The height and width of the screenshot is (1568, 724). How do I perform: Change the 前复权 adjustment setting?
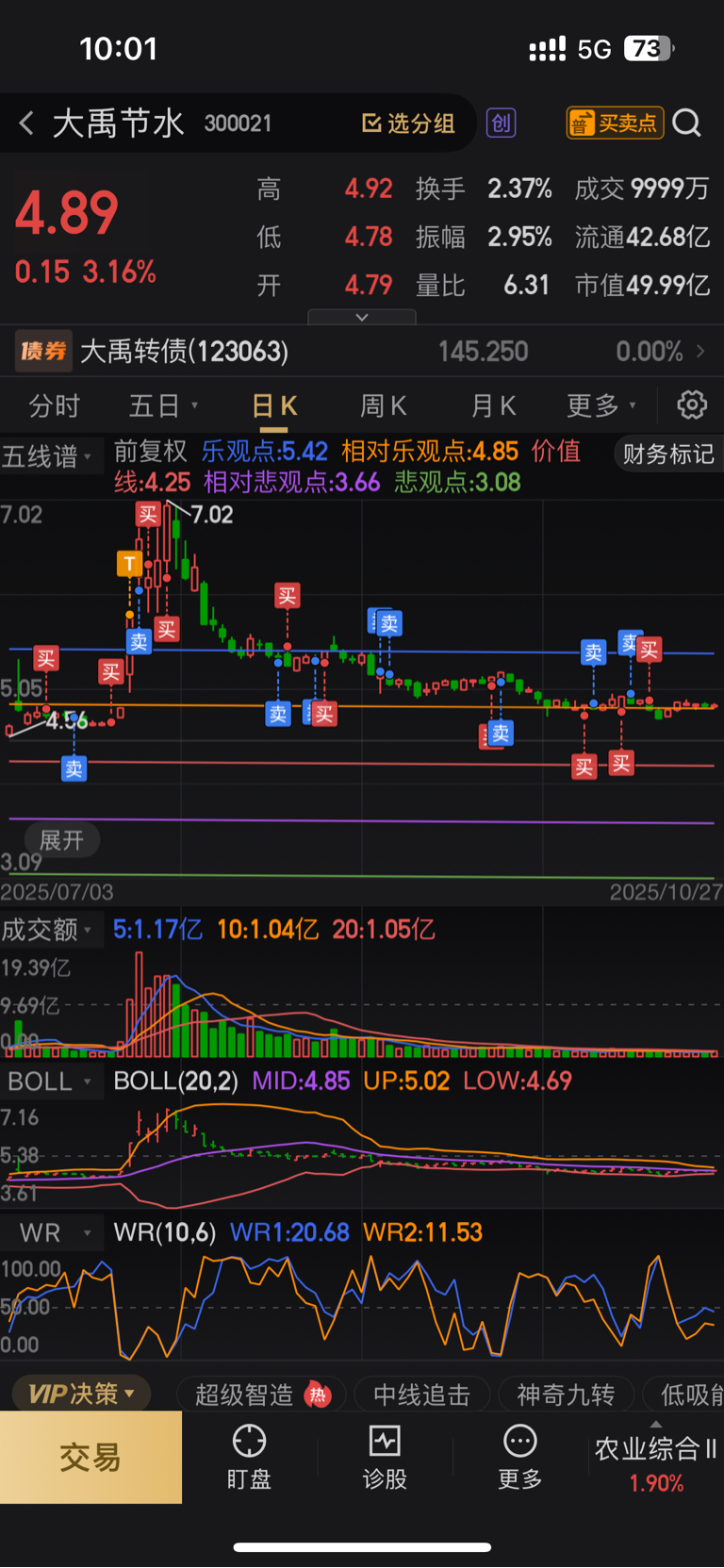[150, 452]
